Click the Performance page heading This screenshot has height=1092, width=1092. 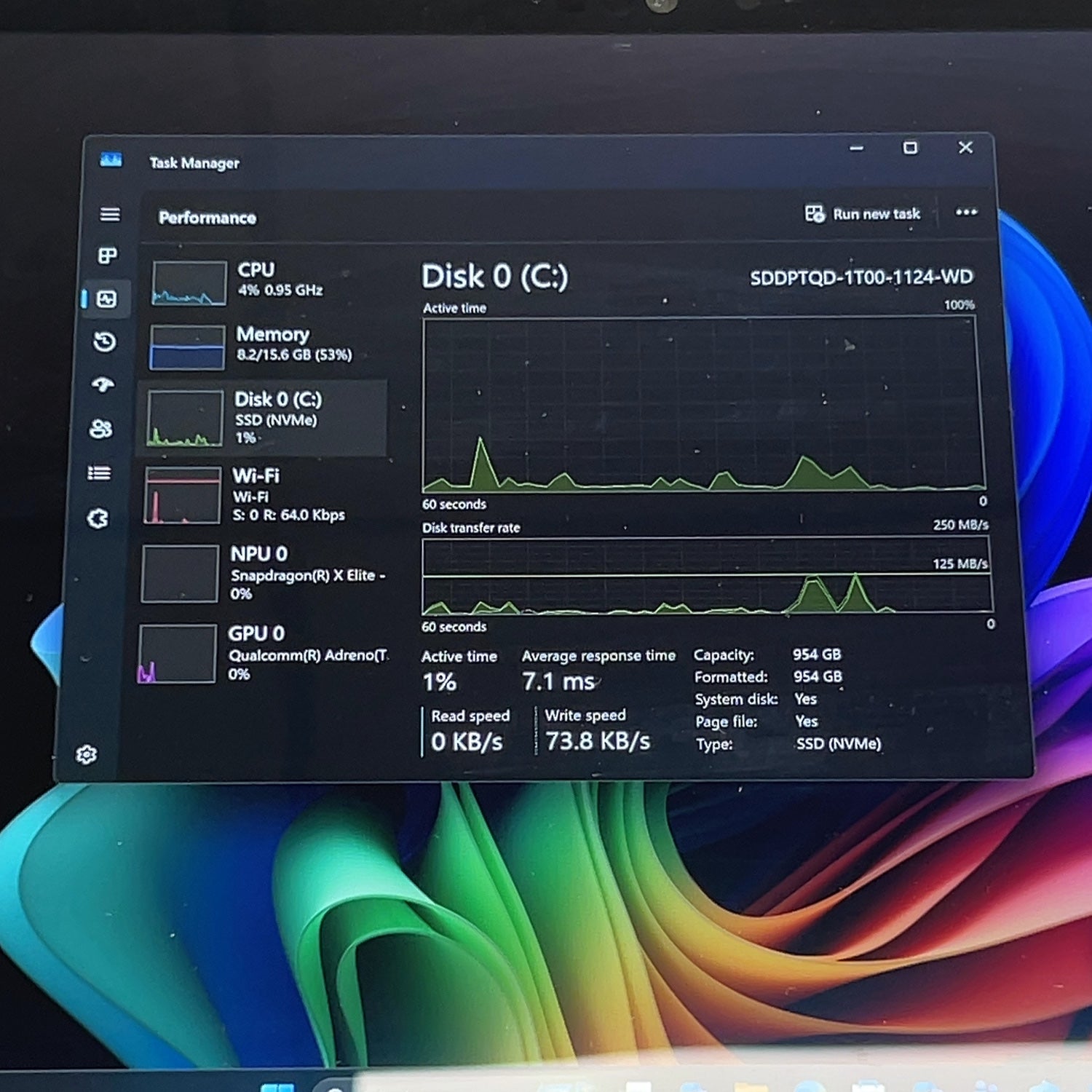[x=207, y=218]
